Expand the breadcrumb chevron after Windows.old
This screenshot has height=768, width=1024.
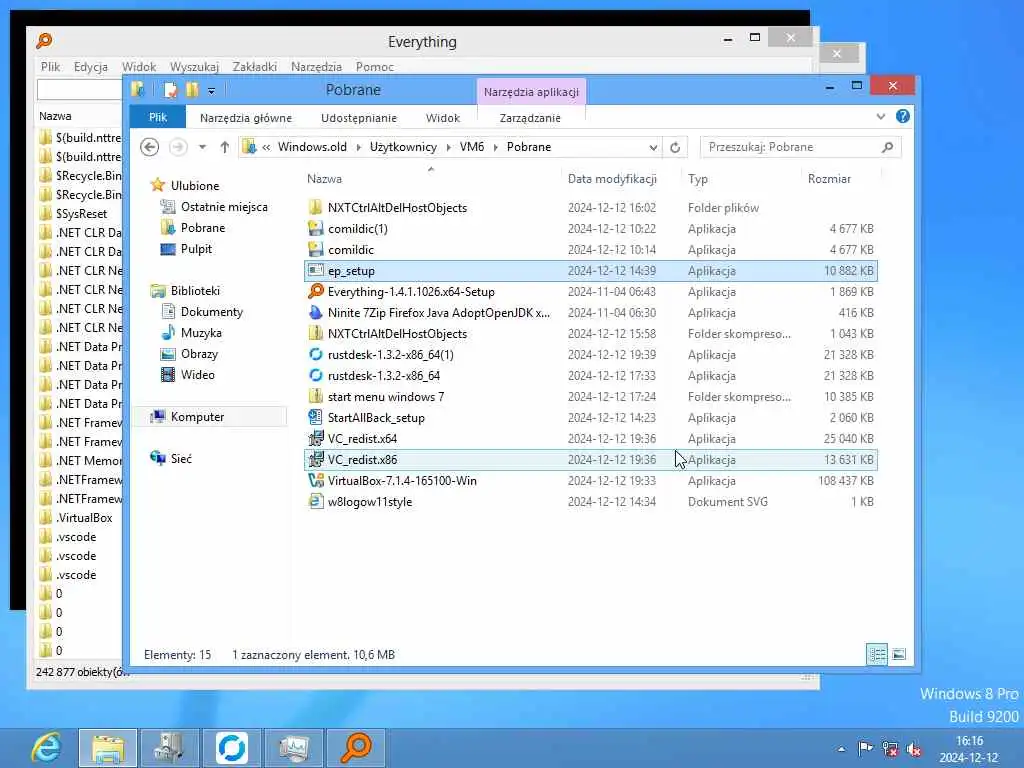tap(359, 148)
